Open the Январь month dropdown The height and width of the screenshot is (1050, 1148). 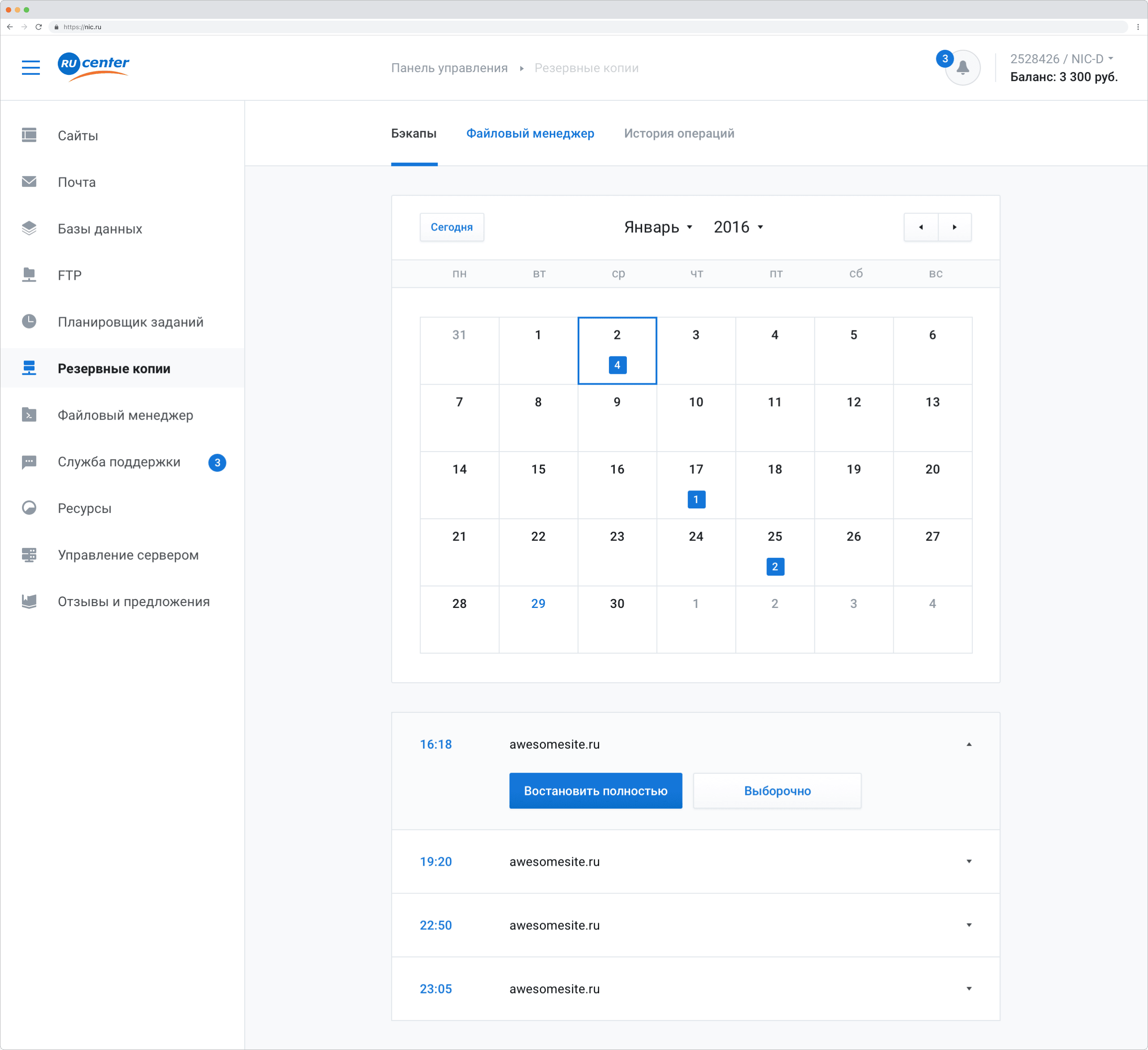point(658,227)
